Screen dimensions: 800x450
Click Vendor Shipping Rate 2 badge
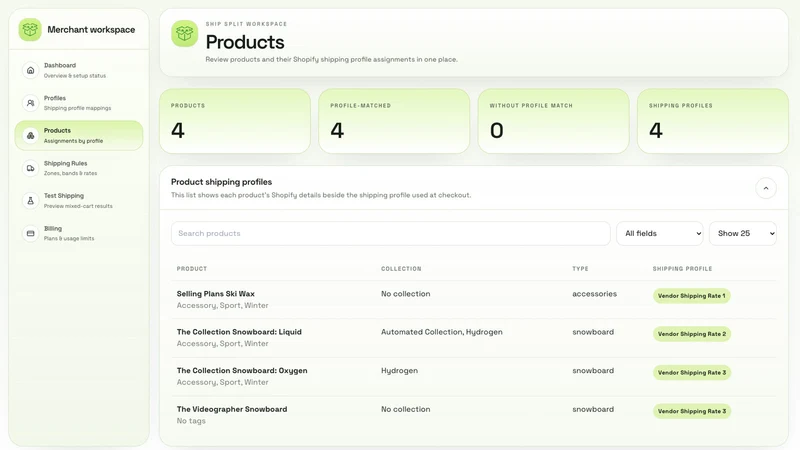pos(692,334)
